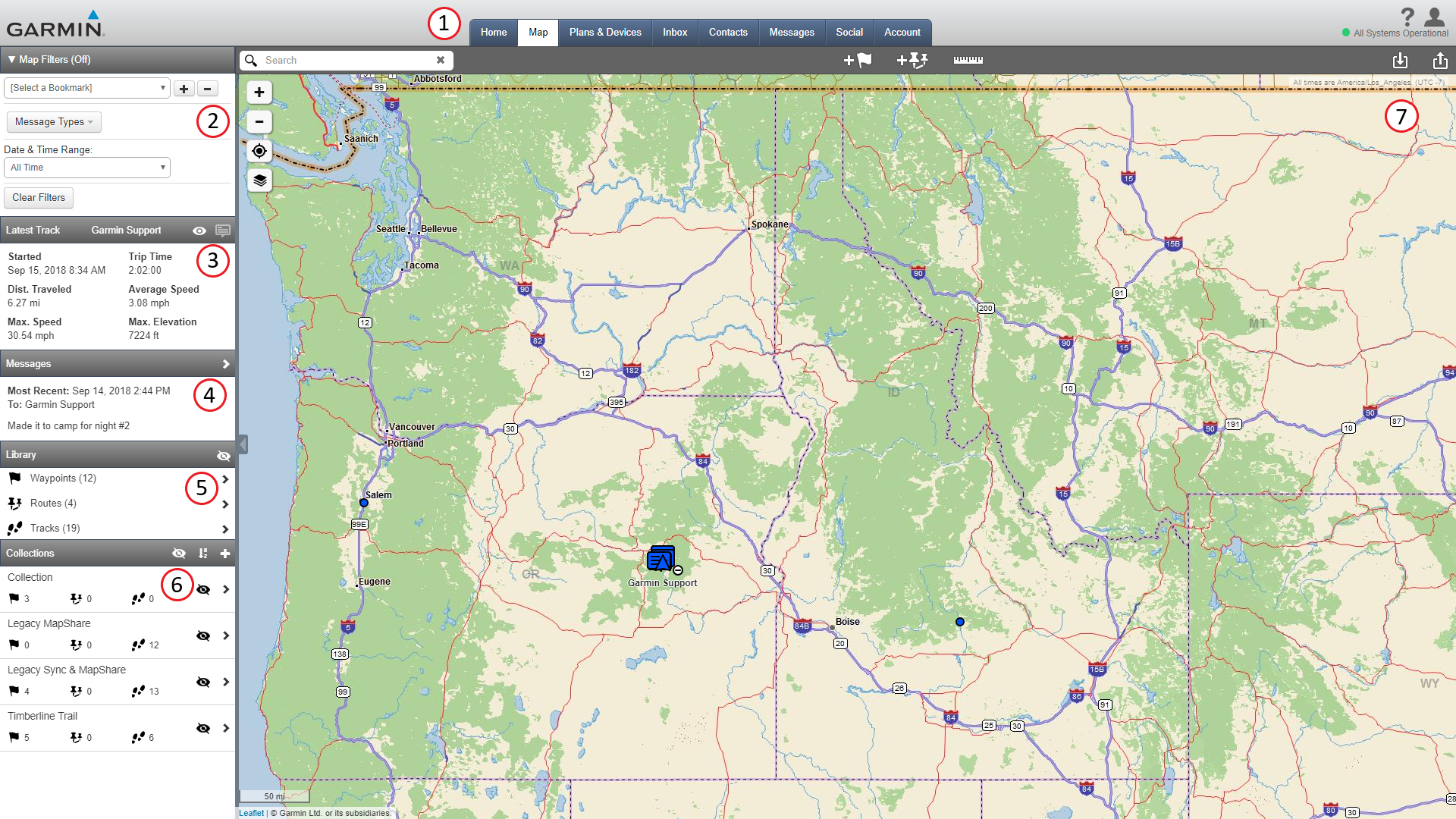Clear the search box text
The image size is (1456, 819).
click(440, 60)
